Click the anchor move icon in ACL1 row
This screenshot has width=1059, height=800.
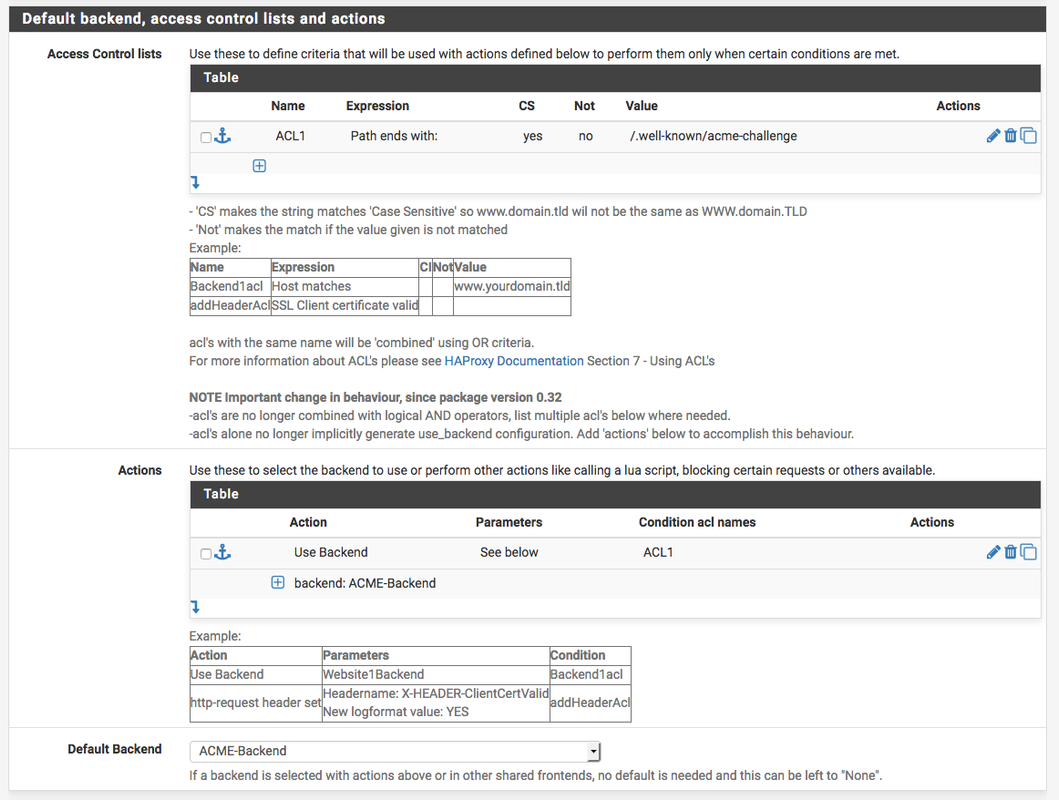point(223,136)
